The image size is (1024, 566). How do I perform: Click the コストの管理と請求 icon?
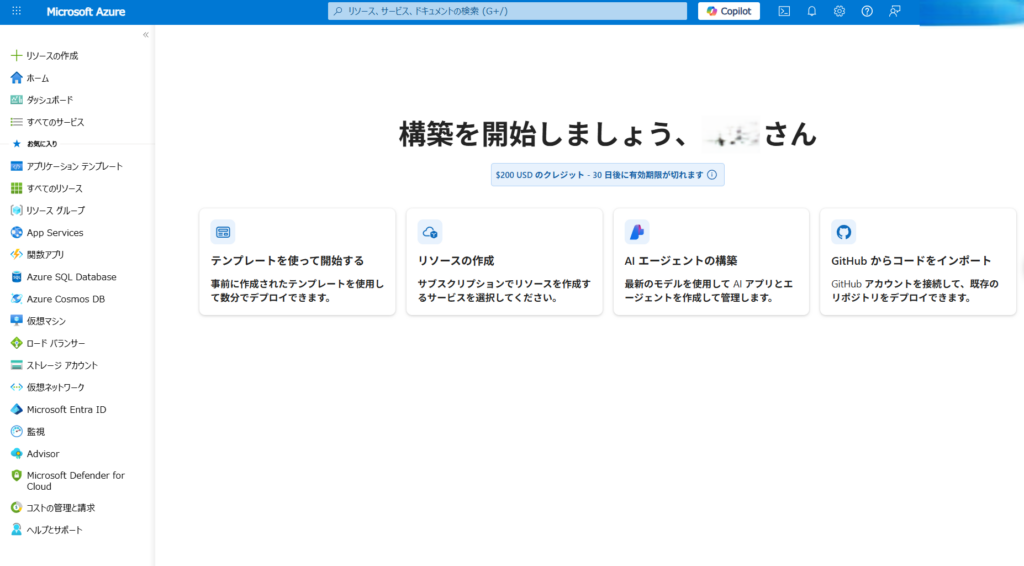[x=16, y=507]
